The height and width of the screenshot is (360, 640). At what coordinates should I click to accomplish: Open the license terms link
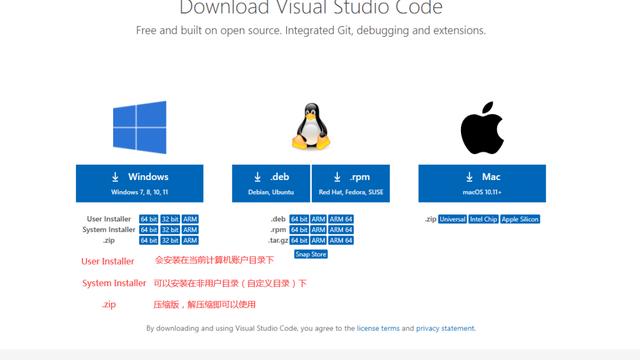[378, 328]
